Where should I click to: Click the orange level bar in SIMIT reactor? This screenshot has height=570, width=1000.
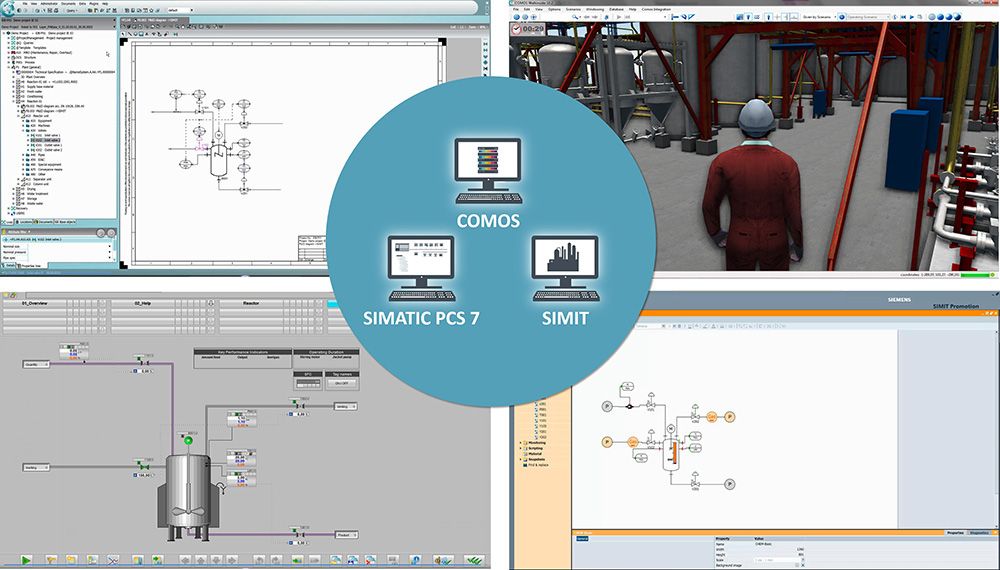675,453
